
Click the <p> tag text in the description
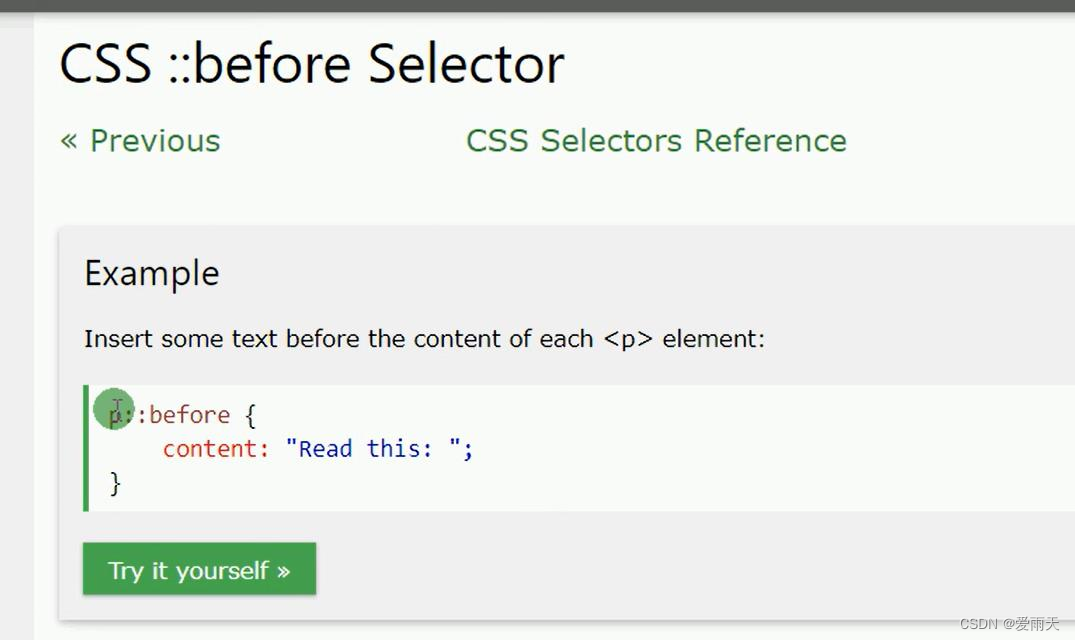pos(628,339)
